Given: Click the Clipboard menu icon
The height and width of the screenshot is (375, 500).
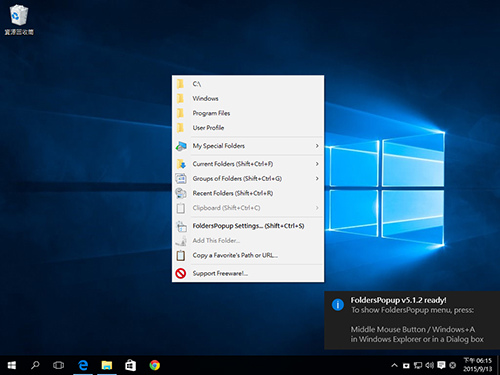Looking at the screenshot, I should (x=181, y=208).
